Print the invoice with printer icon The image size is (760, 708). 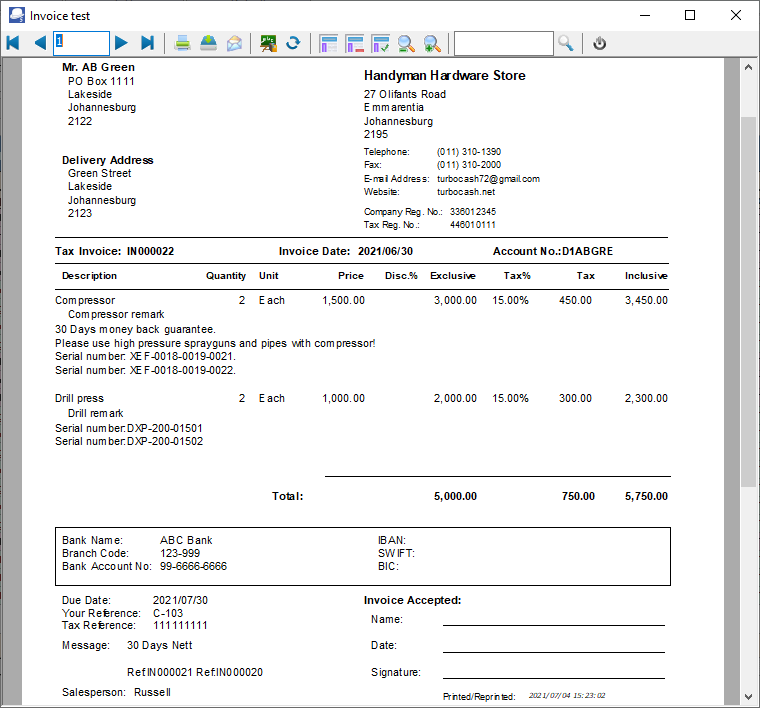coord(183,43)
